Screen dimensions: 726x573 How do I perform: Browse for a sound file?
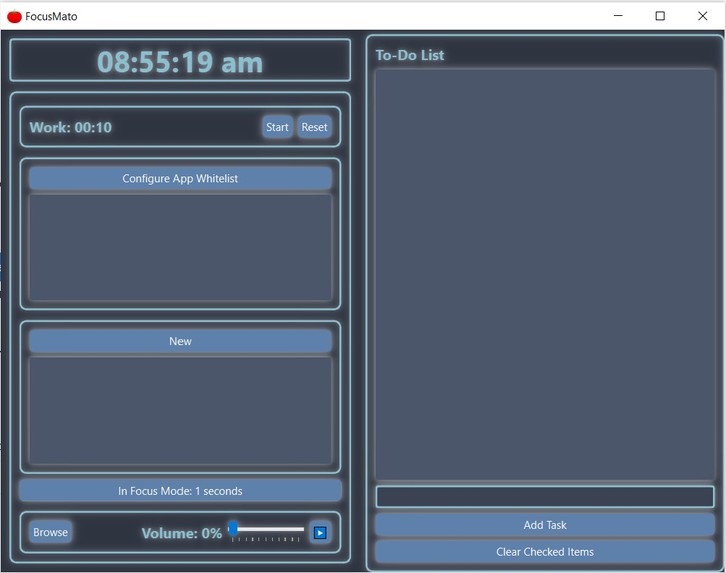50,532
